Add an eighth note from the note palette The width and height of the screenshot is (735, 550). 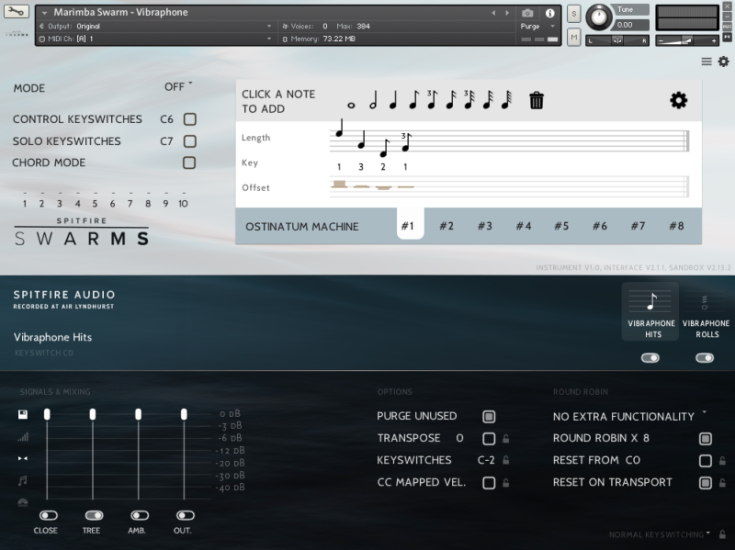click(413, 100)
